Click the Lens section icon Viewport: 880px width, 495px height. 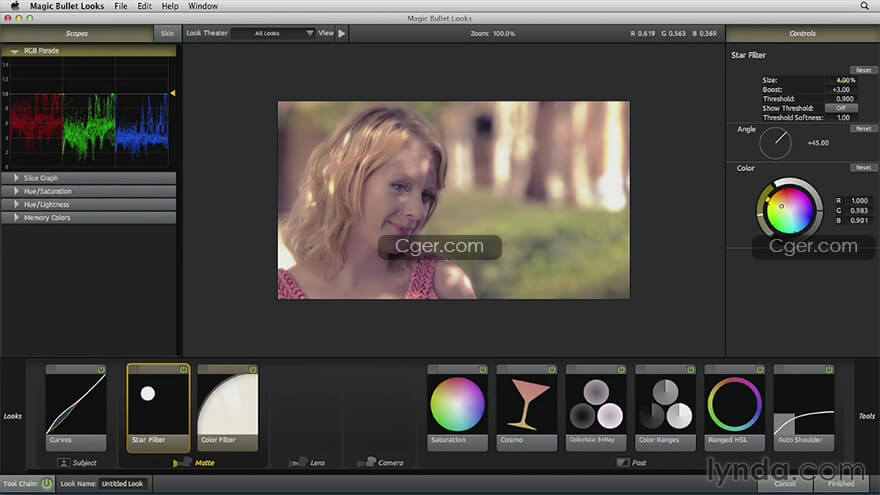coord(298,462)
